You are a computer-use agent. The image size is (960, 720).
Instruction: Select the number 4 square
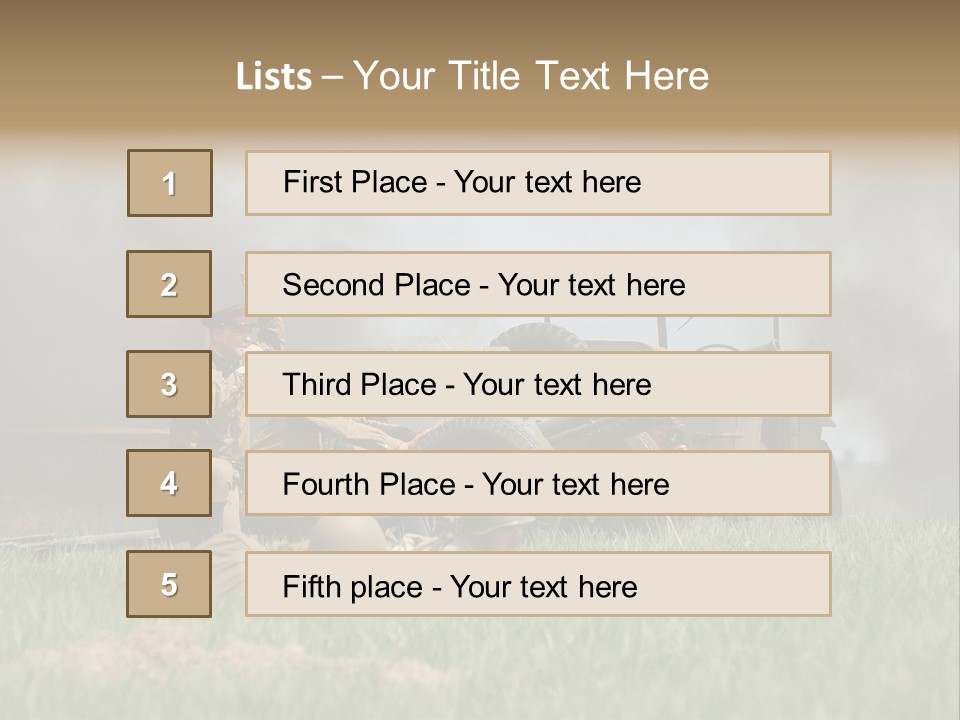pyautogui.click(x=169, y=484)
